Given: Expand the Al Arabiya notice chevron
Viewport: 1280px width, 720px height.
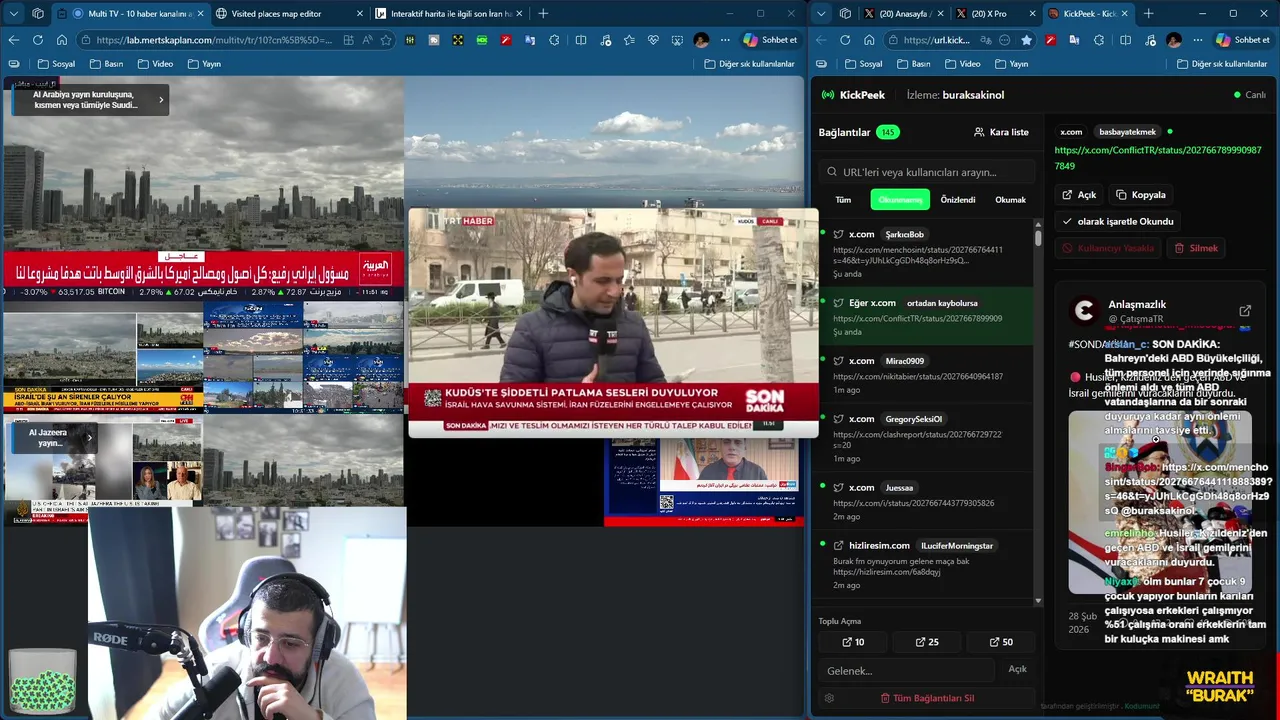Looking at the screenshot, I should [x=161, y=100].
